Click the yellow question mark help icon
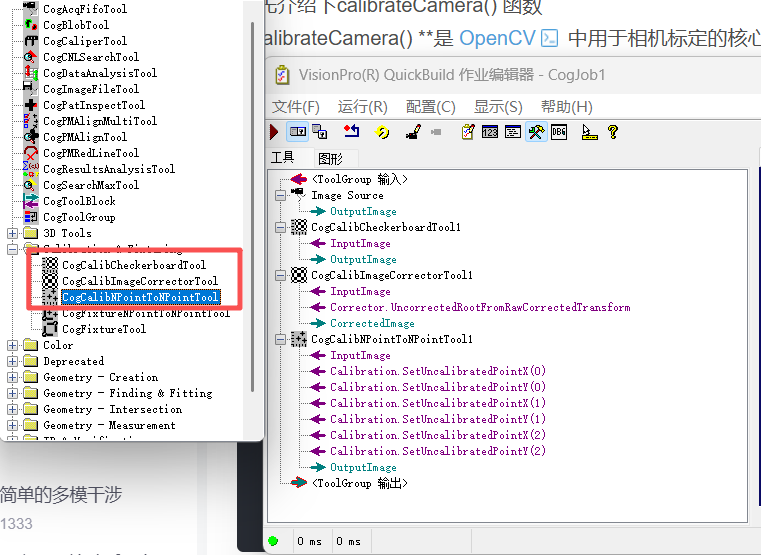 click(613, 132)
